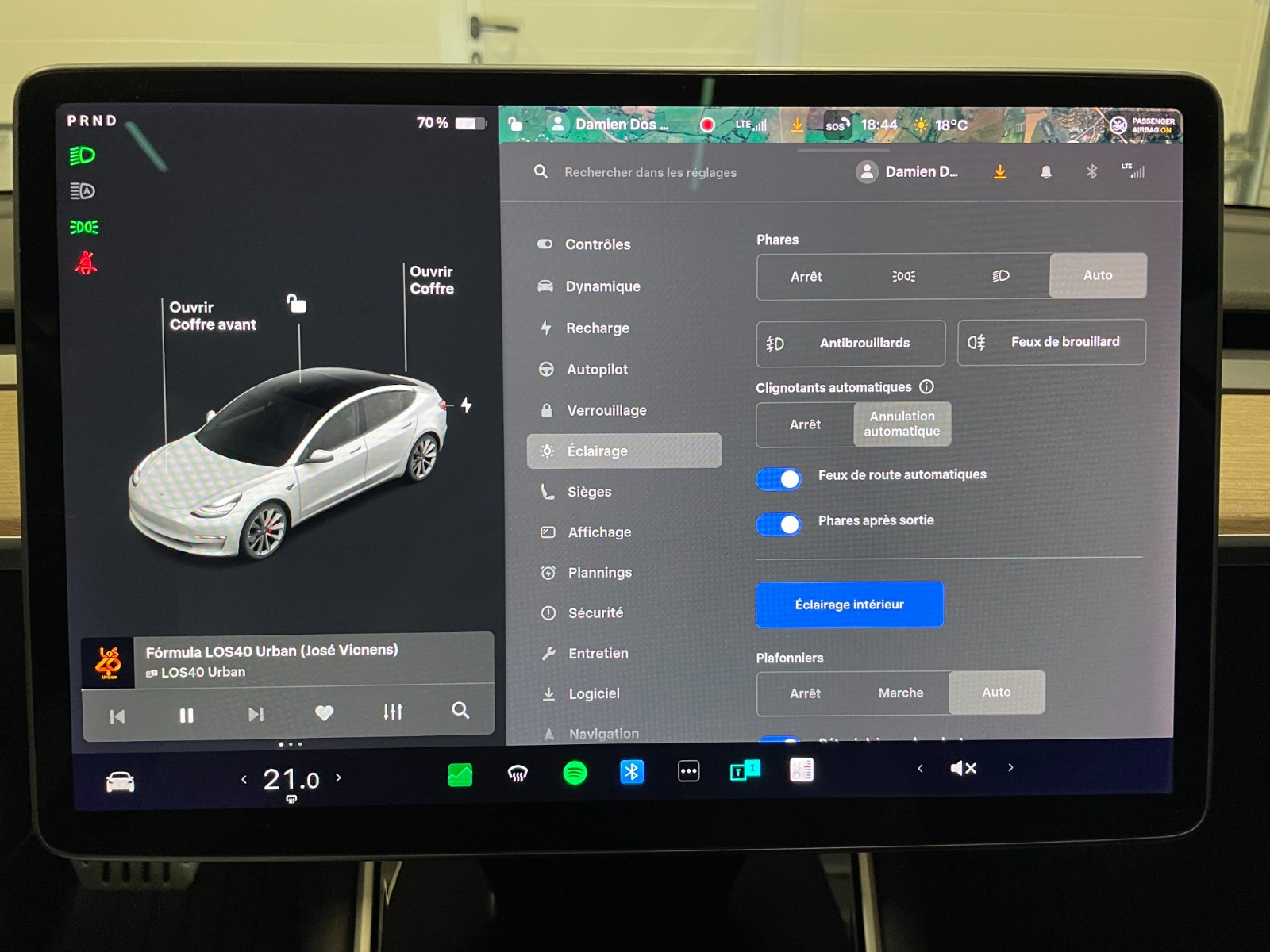Raise volume with right chevron
Screen dimensions: 1270x952
pos(1010,767)
